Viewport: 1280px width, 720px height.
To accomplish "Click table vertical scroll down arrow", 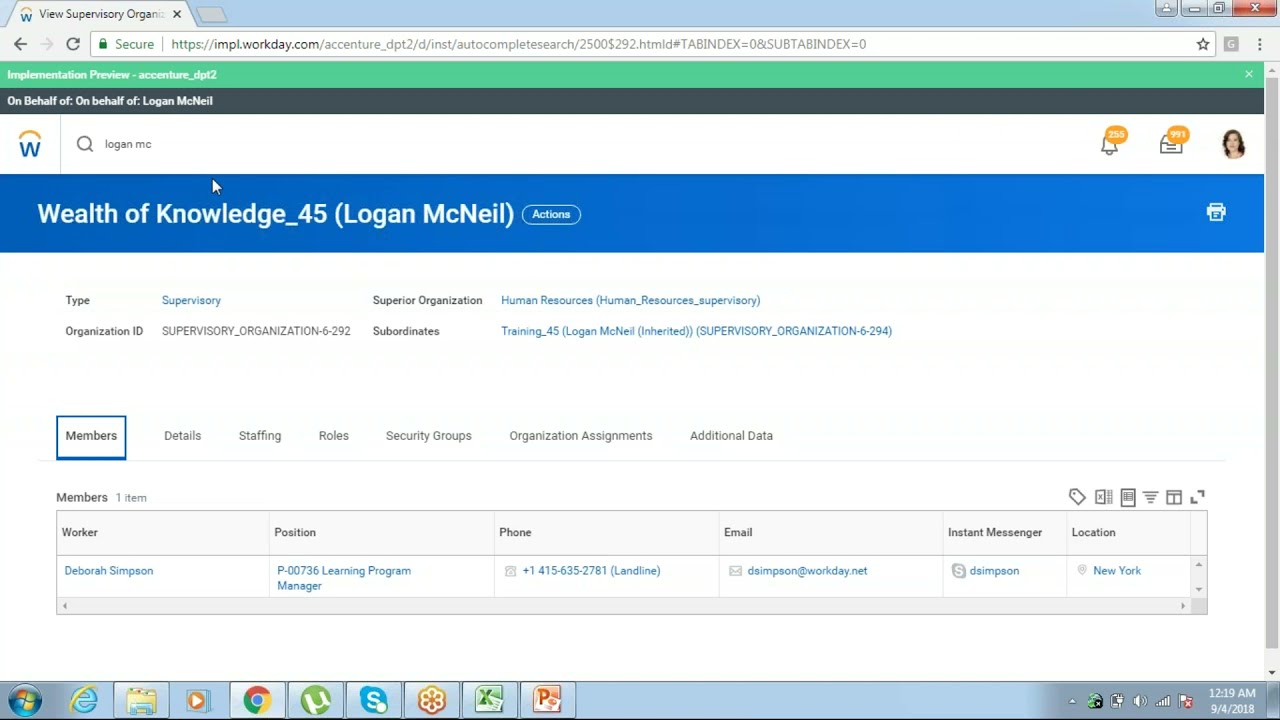I will pyautogui.click(x=1198, y=589).
